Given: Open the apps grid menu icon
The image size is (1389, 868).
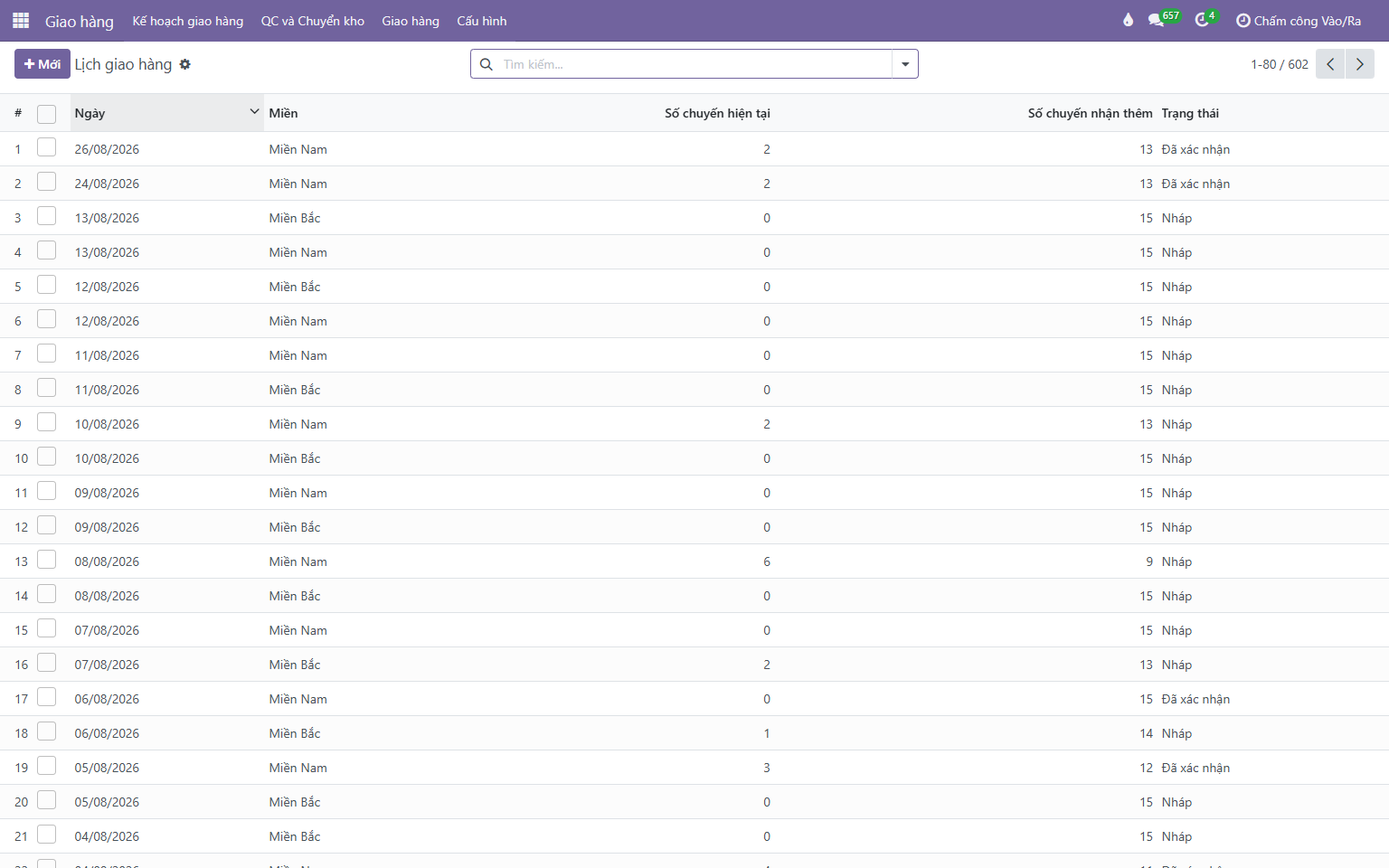Looking at the screenshot, I should [21, 20].
